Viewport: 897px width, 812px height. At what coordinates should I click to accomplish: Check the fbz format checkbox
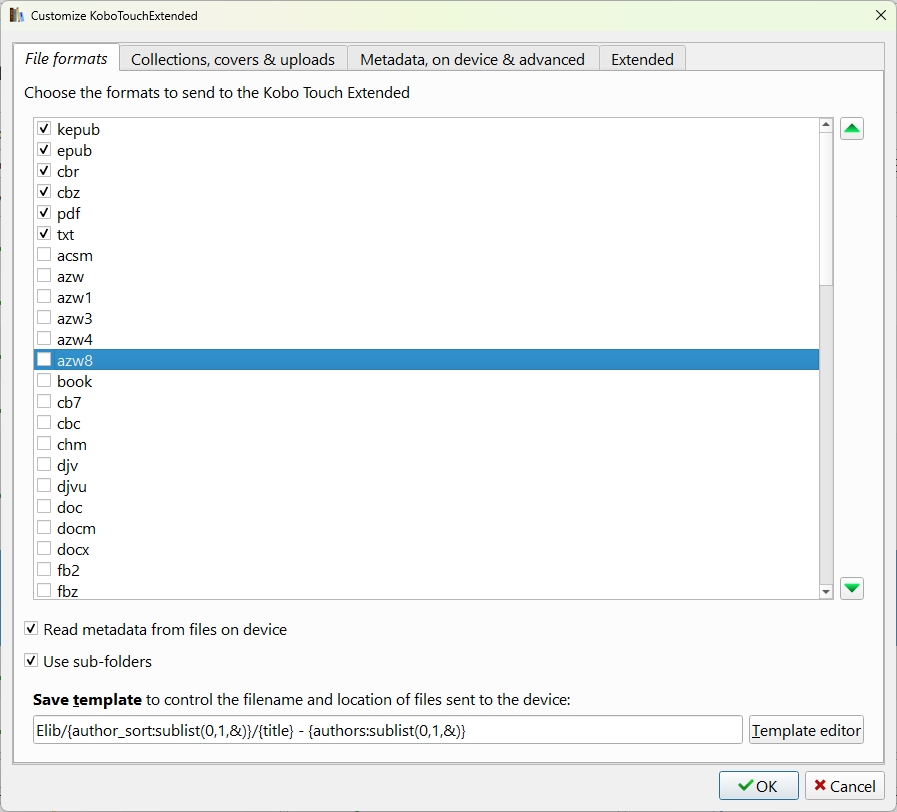pos(44,591)
